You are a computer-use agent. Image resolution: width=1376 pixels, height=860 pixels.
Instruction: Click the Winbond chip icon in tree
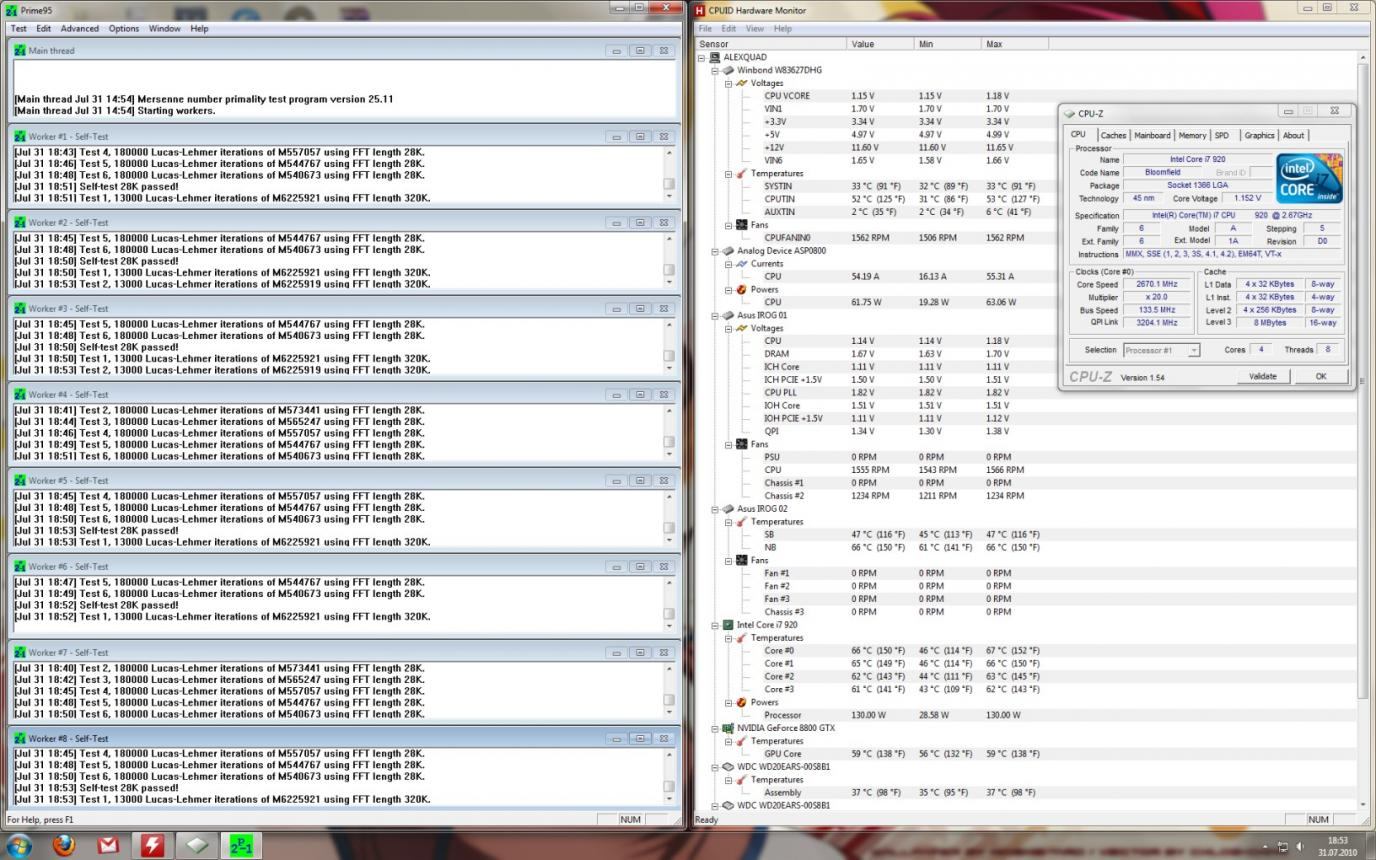click(x=728, y=71)
